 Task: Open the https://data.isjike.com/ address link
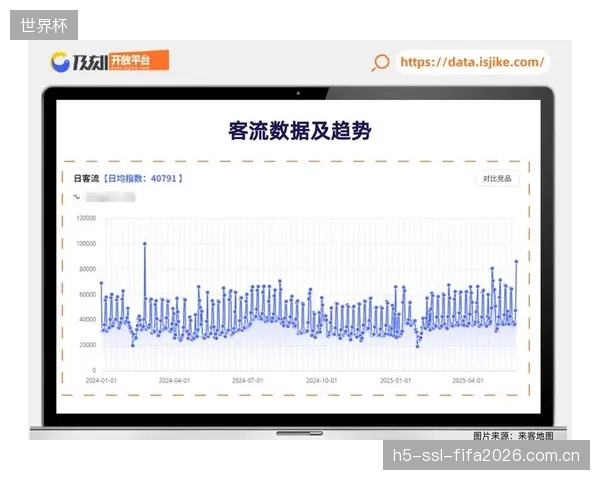[472, 62]
